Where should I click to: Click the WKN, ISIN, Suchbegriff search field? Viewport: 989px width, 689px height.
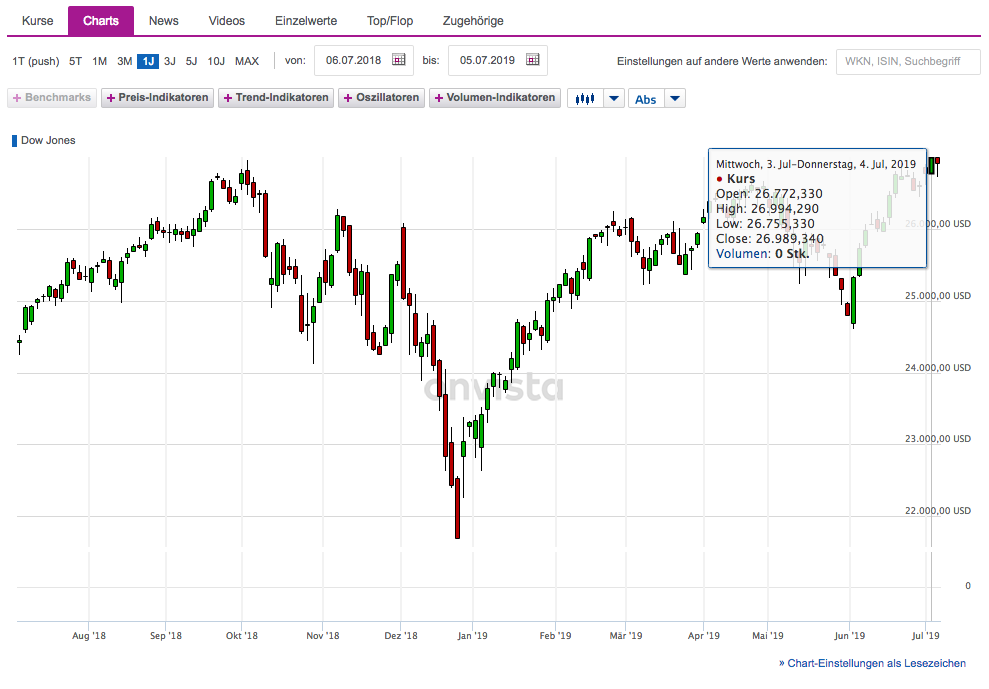pyautogui.click(x=908, y=61)
